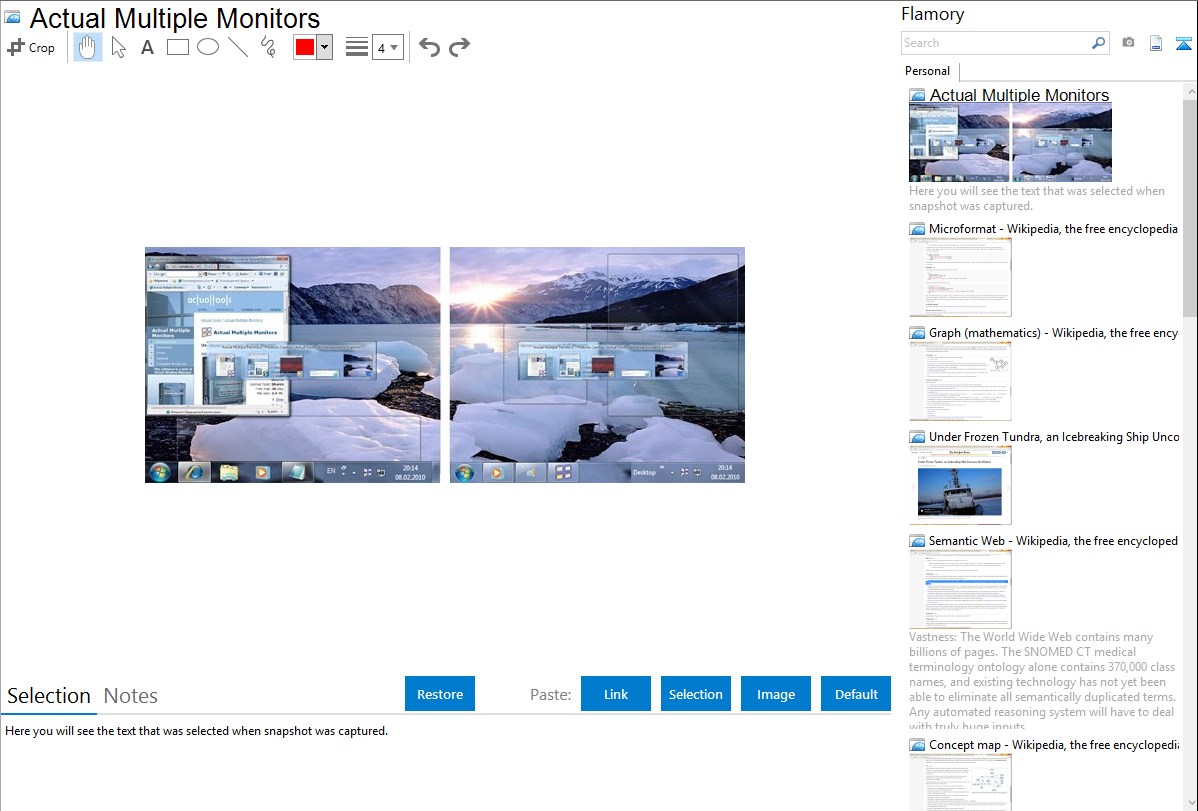Screen dimensions: 1198x811
Task: Open the Concept map snapshot title
Action: point(1053,744)
